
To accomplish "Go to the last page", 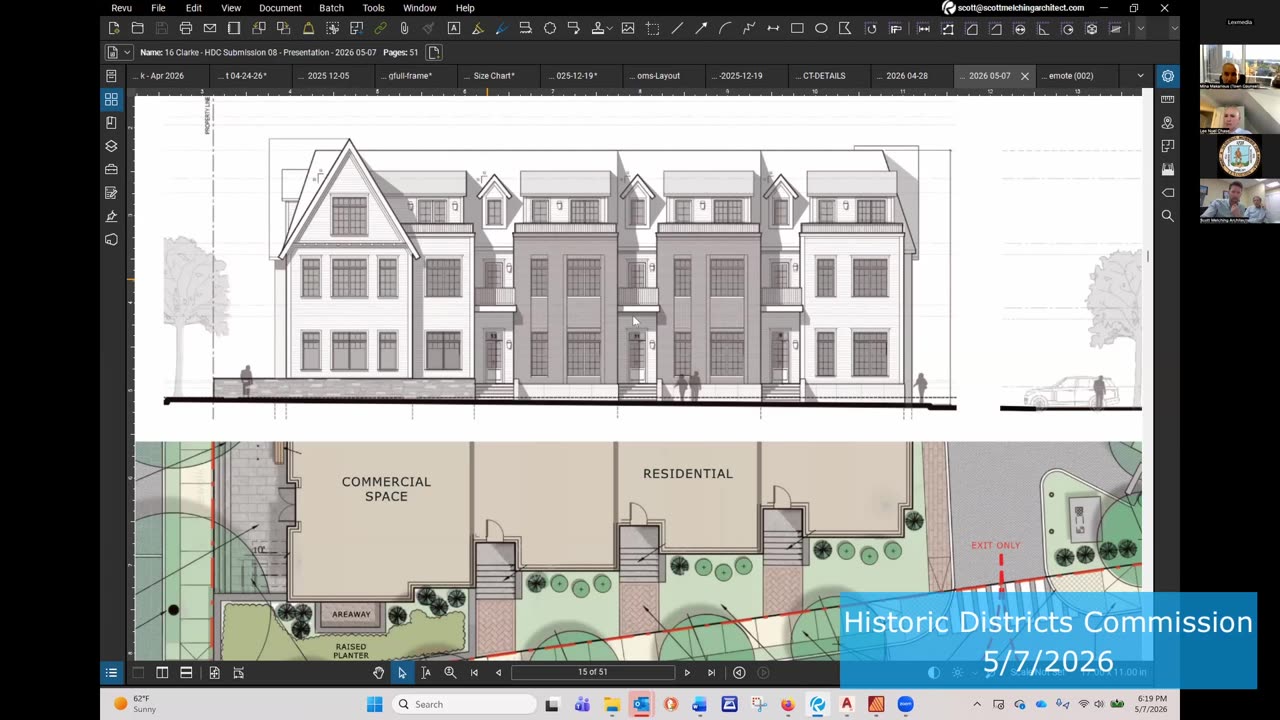I will point(711,673).
